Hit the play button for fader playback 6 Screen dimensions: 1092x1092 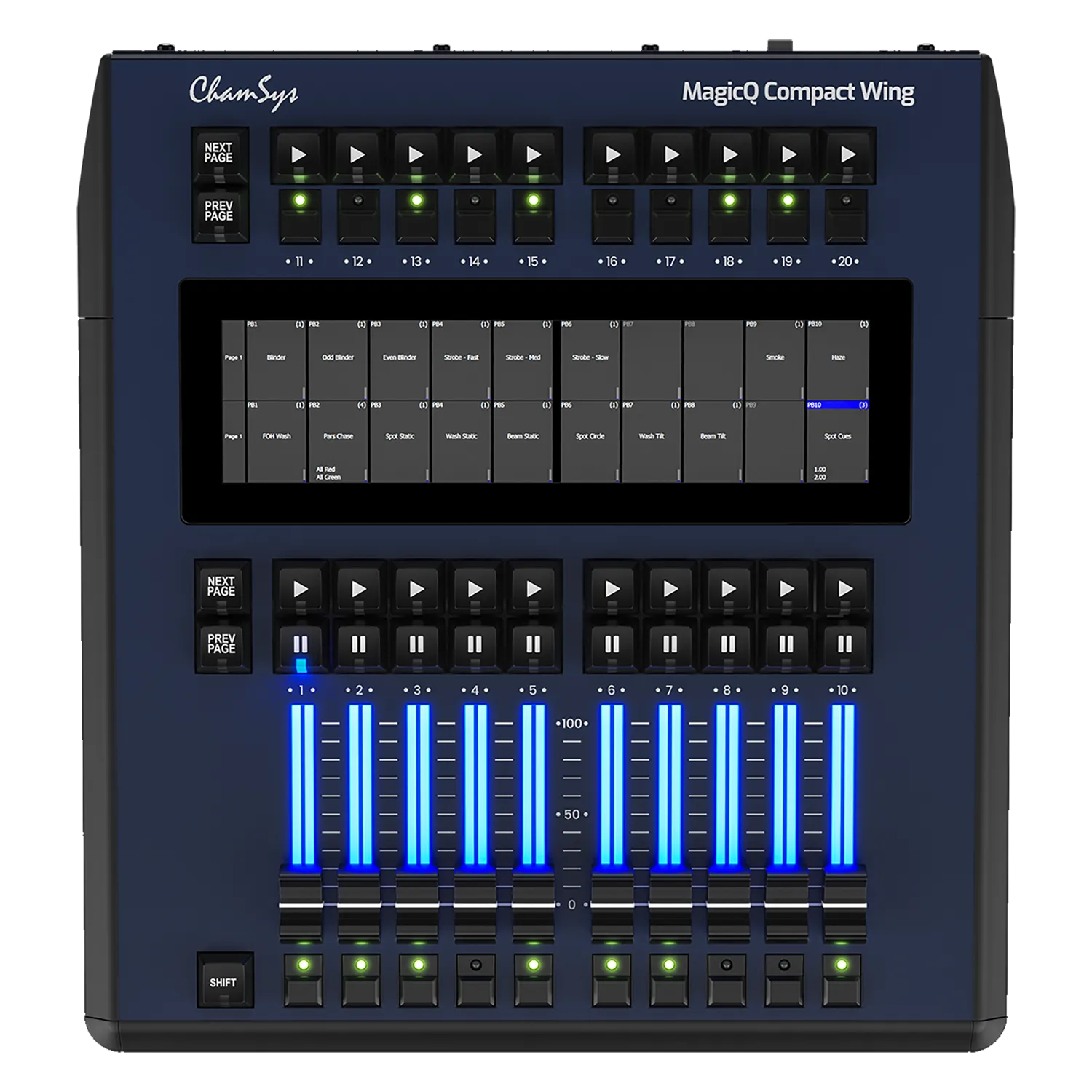point(612,589)
